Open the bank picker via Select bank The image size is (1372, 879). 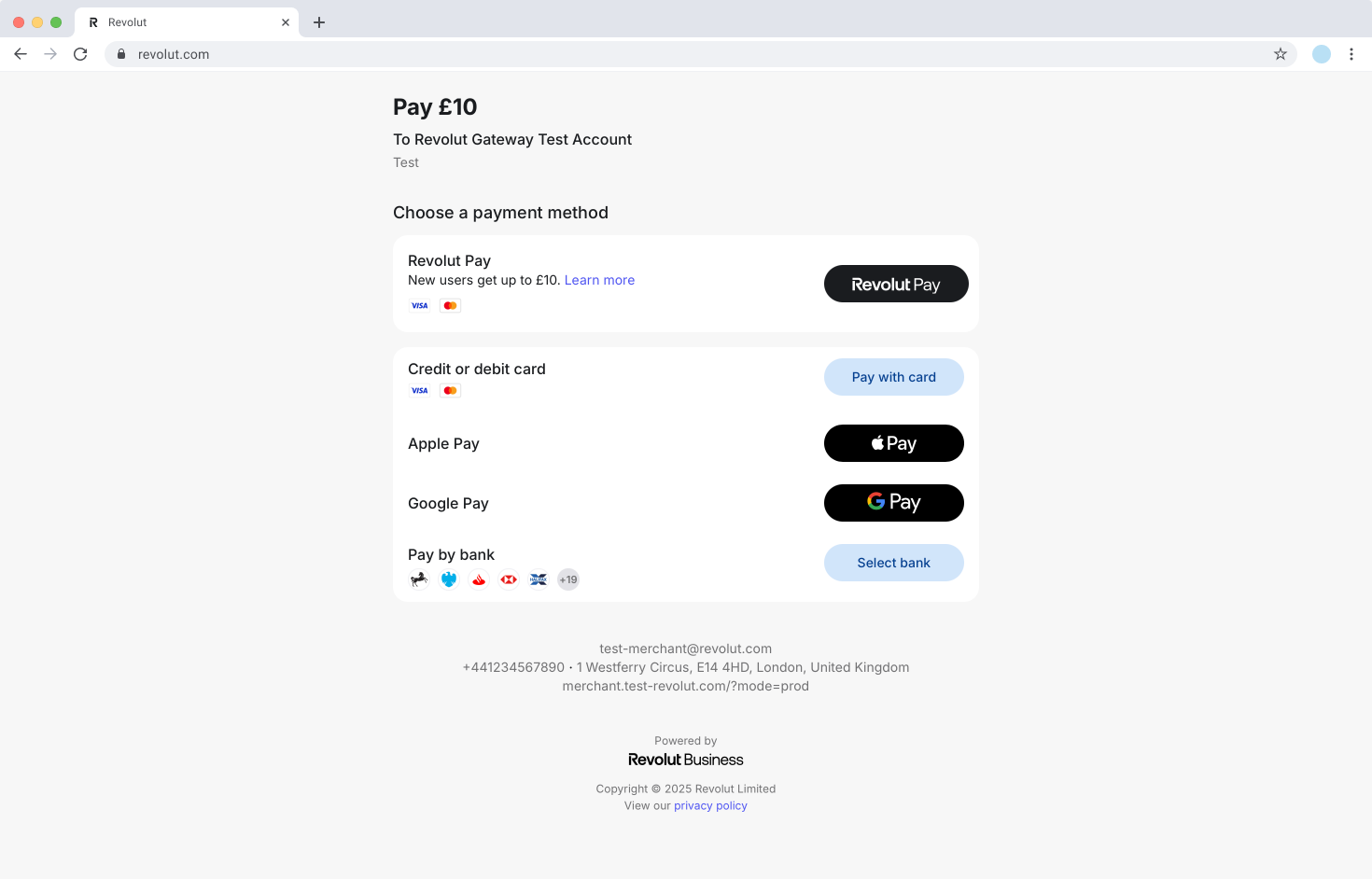893,563
